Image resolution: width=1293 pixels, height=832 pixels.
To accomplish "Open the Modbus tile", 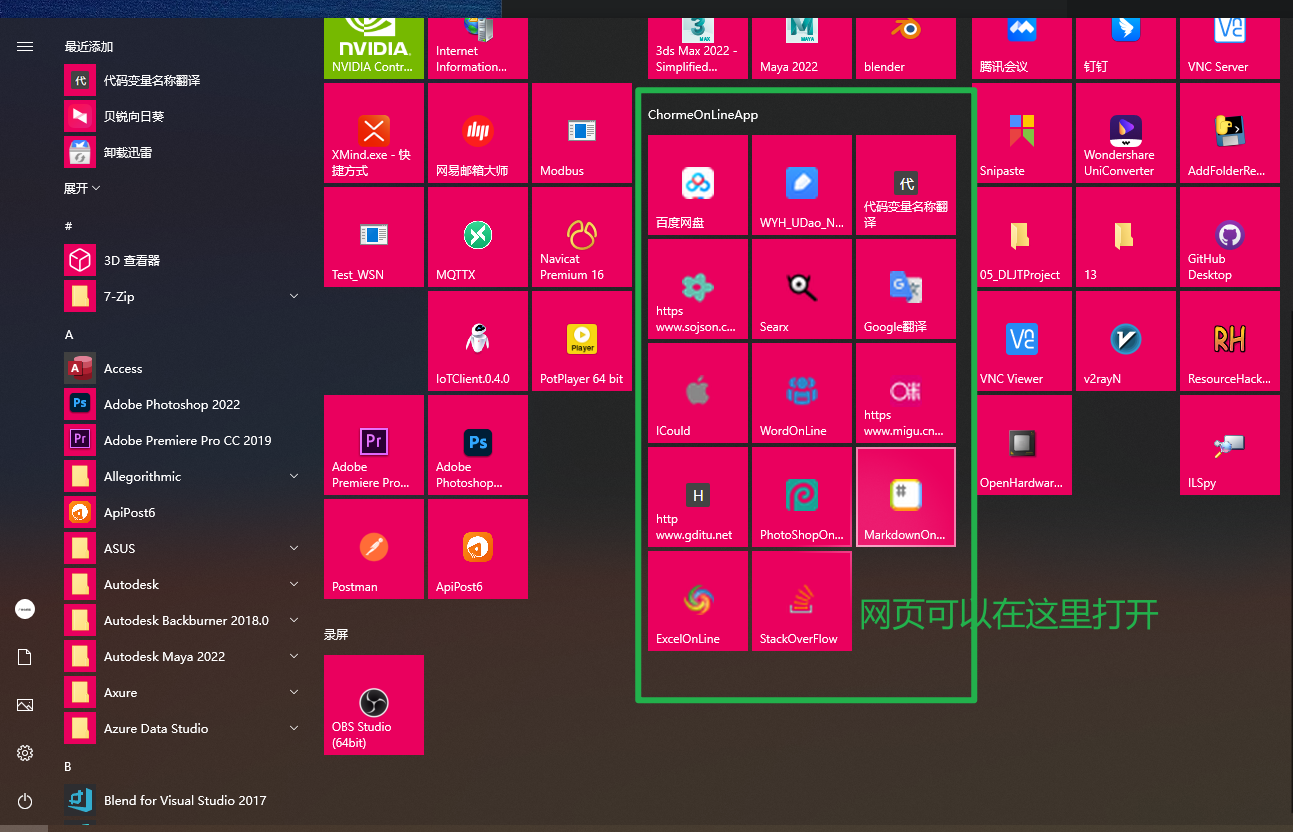I will tap(582, 133).
